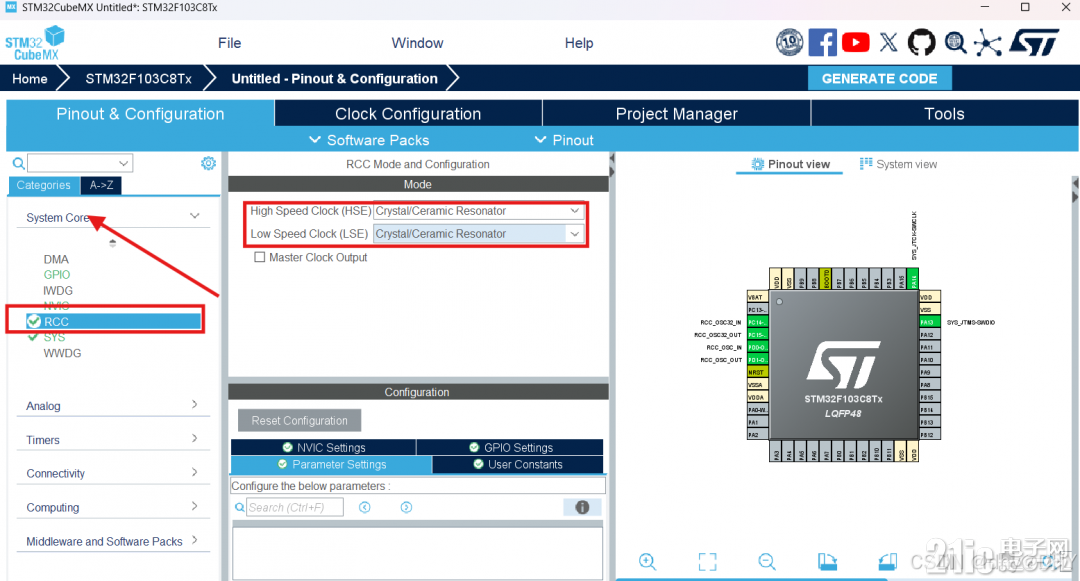Click the STM32CubeMX logo
The height and width of the screenshot is (581, 1080).
tap(35, 43)
